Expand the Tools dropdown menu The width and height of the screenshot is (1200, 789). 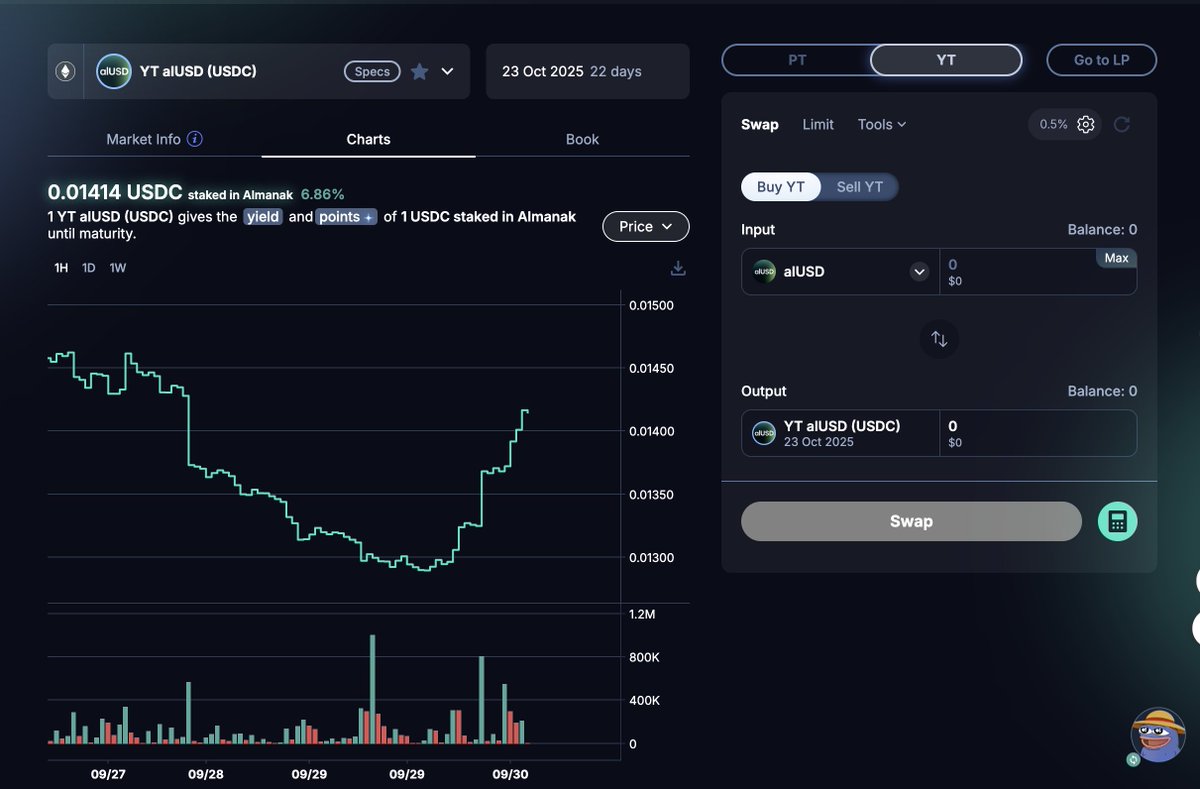click(x=881, y=124)
